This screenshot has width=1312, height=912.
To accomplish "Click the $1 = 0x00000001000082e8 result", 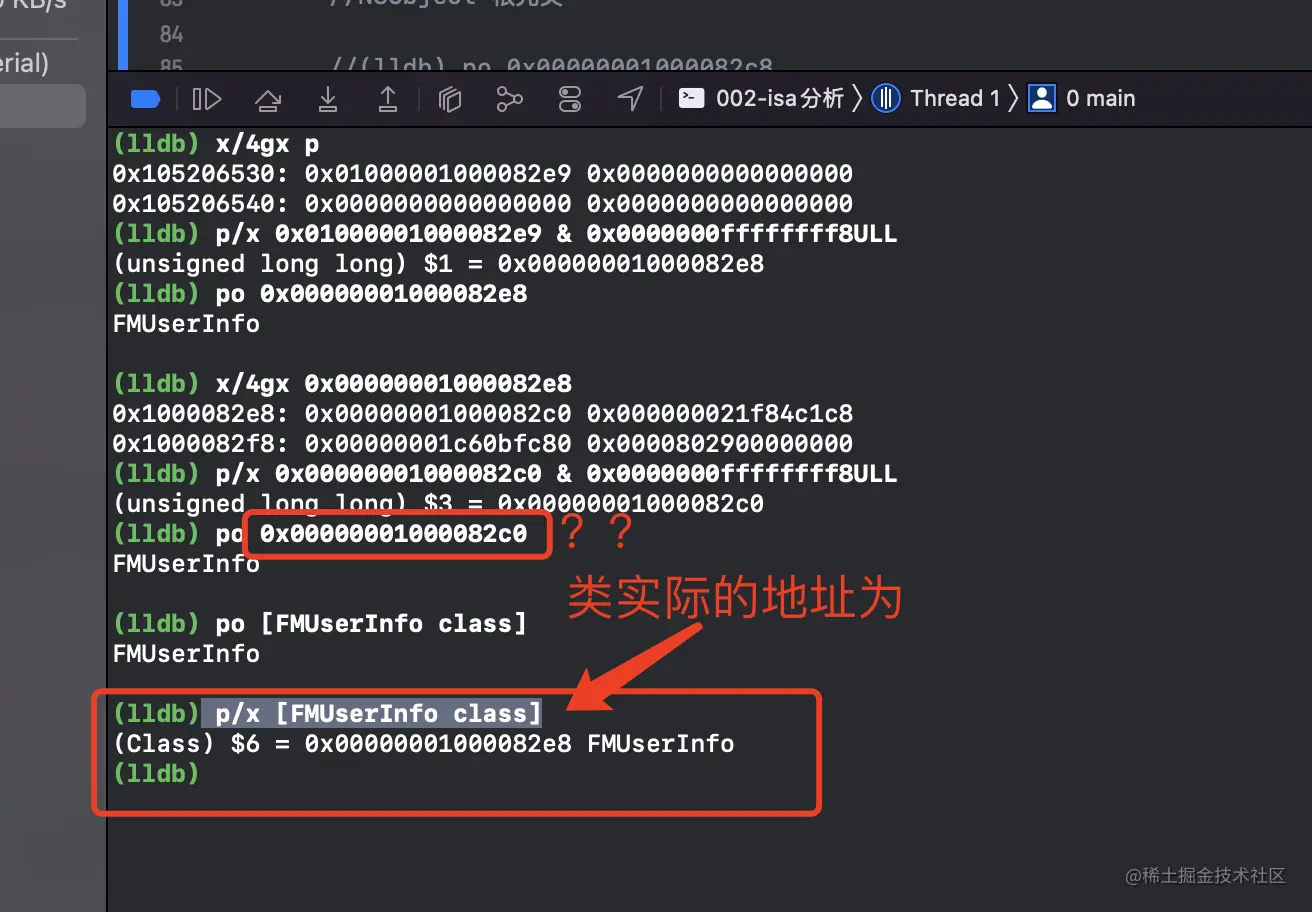I will pyautogui.click(x=438, y=264).
